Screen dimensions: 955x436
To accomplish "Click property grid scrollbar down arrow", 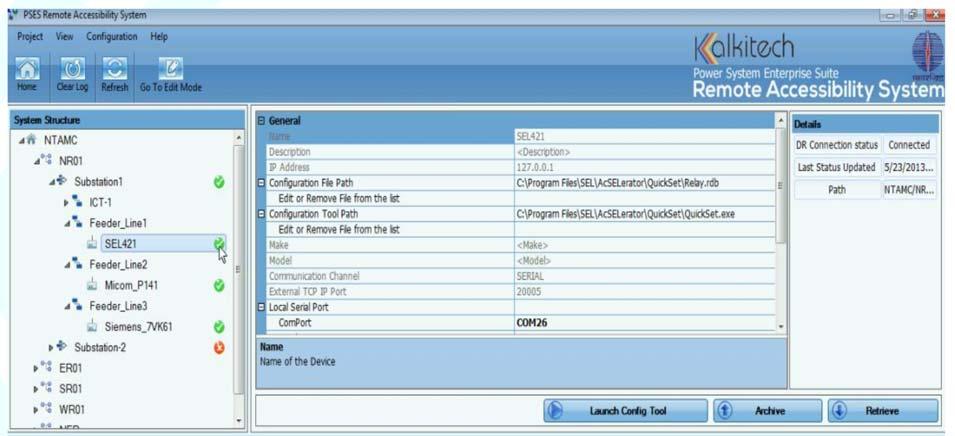I will coord(781,326).
